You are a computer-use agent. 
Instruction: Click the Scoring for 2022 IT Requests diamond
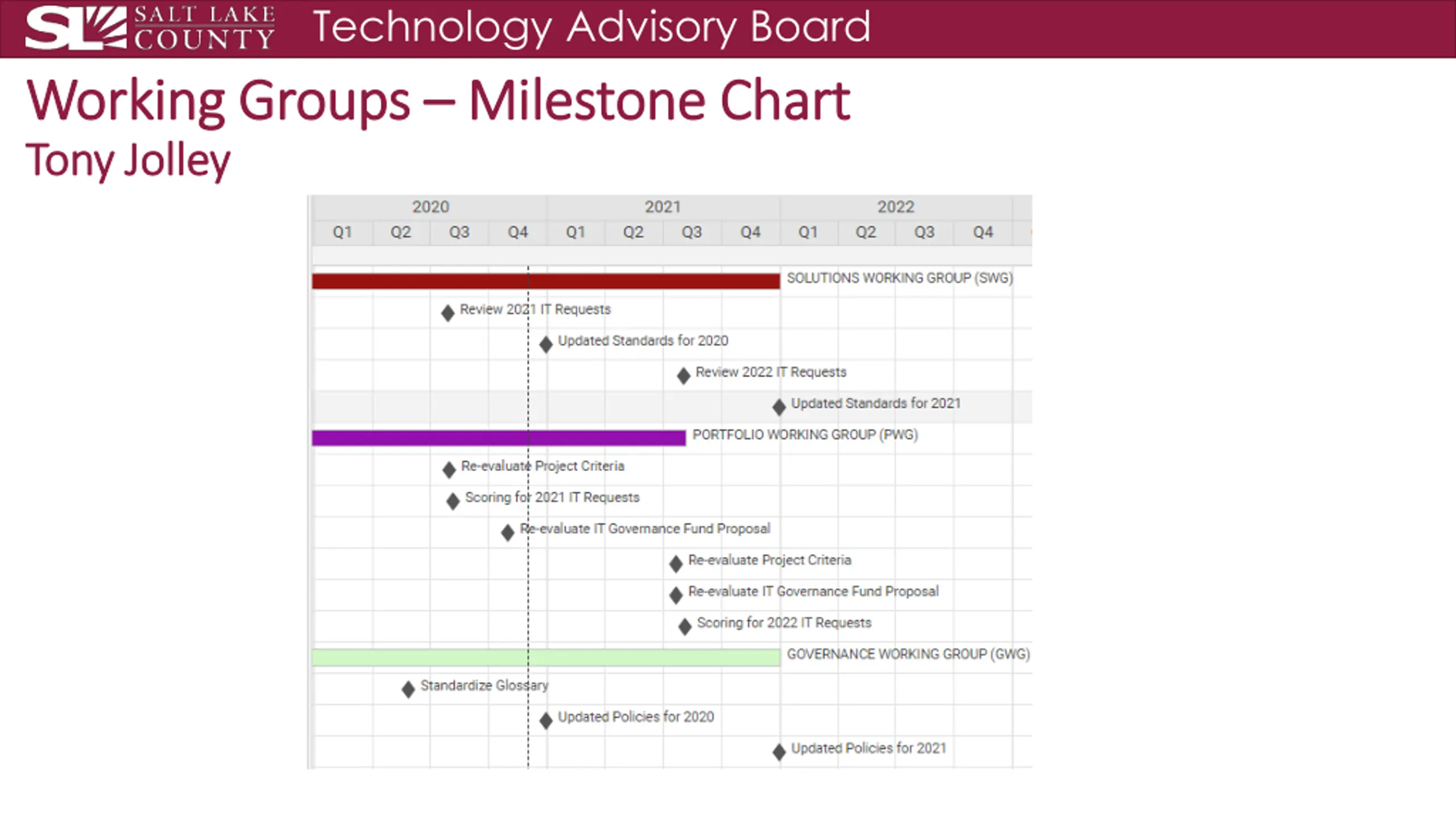[x=685, y=626]
